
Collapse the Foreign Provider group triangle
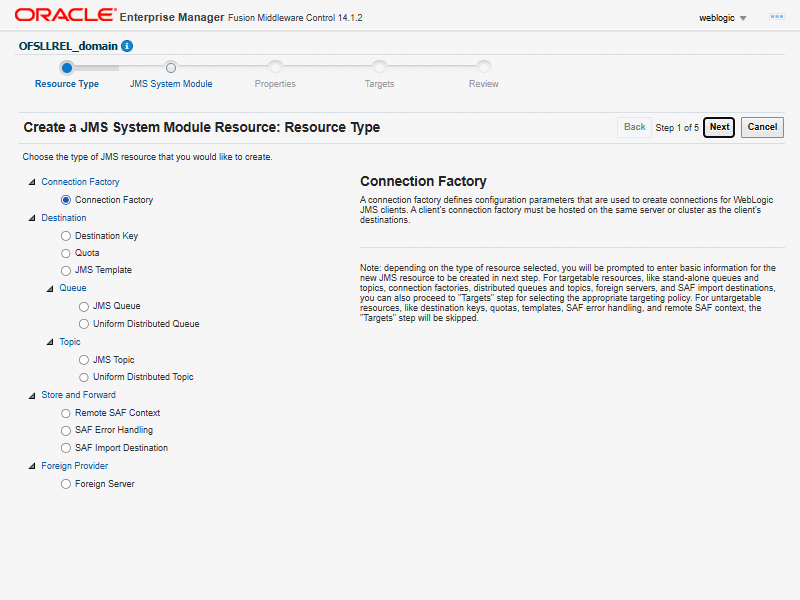click(32, 466)
